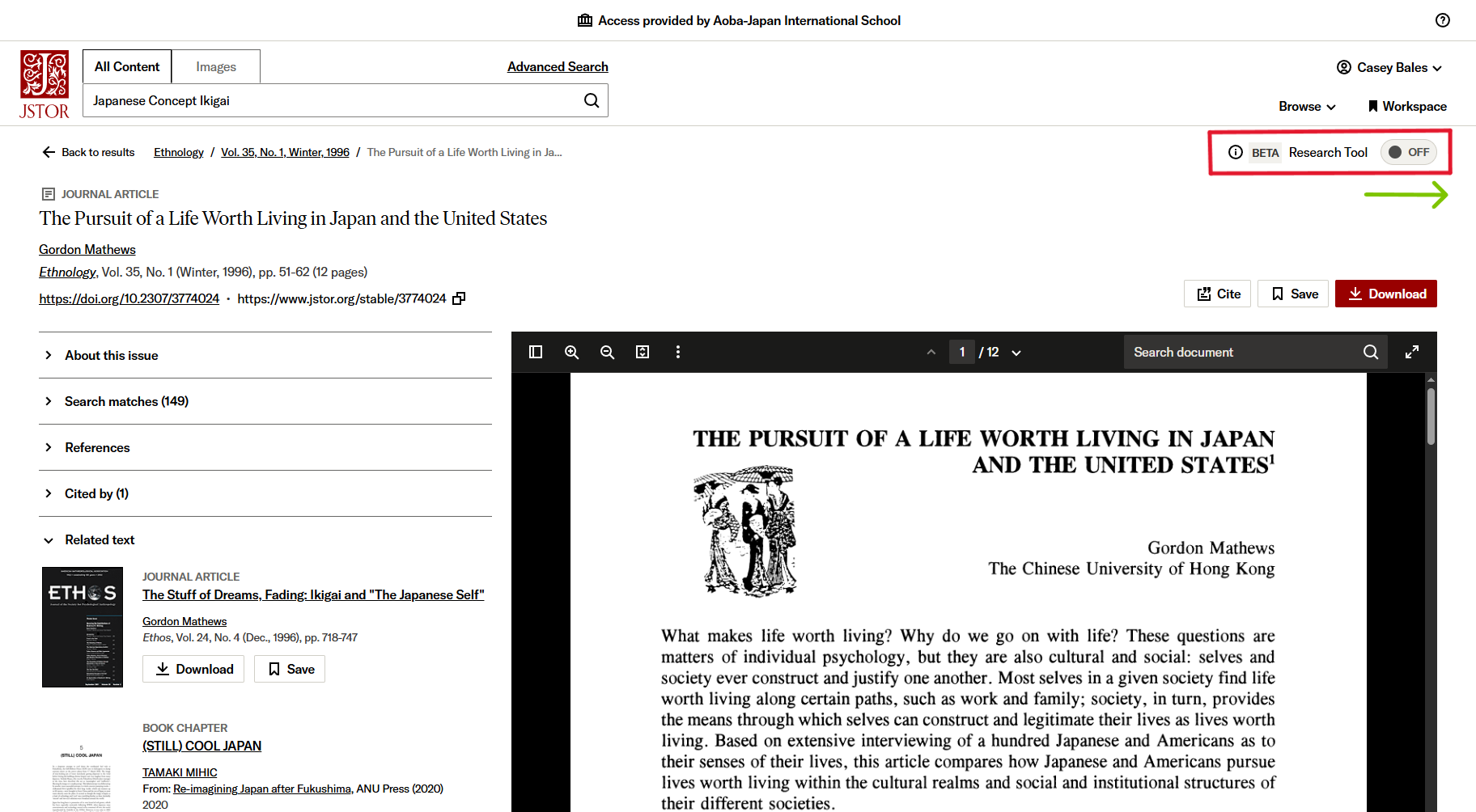1476x812 pixels.
Task: Click the search icon inside document viewer
Action: [x=1370, y=352]
